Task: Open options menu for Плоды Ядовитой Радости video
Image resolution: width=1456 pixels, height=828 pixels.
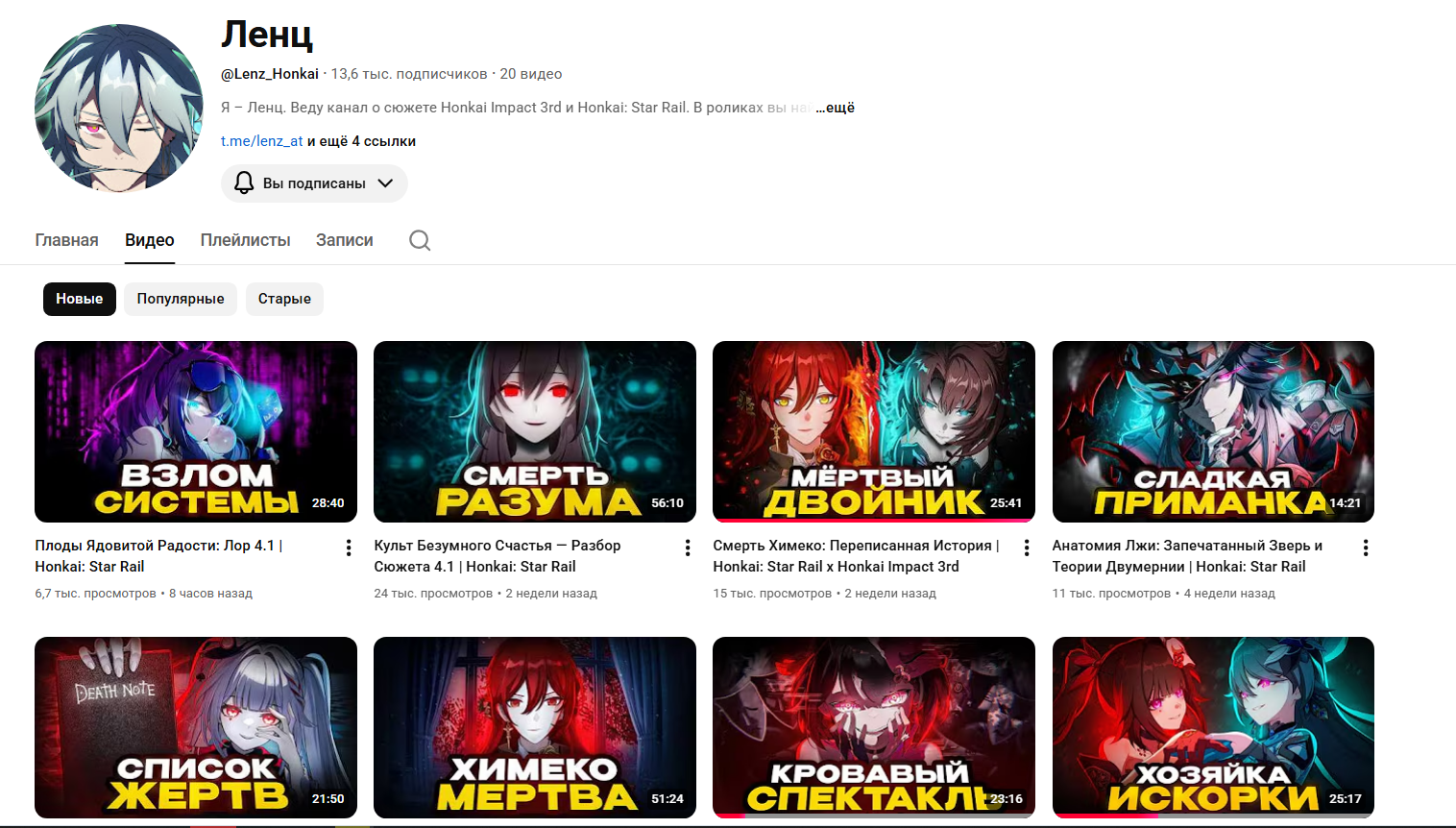Action: (348, 548)
